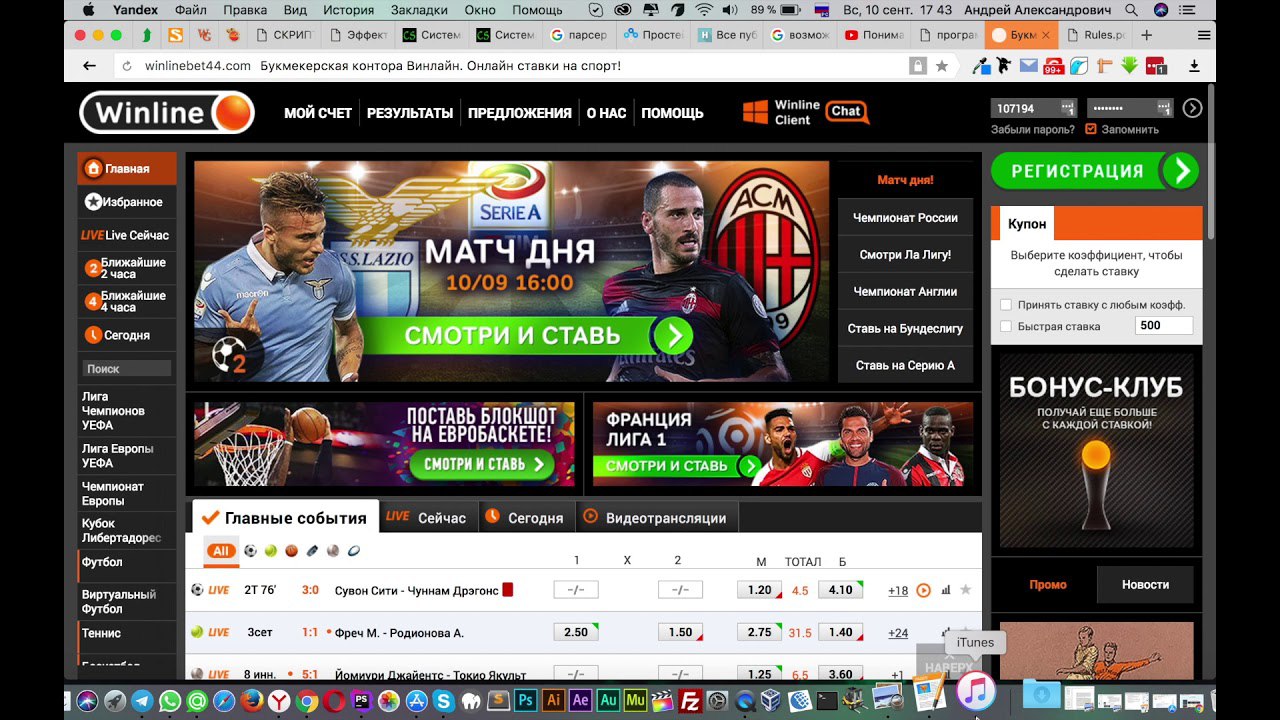Select odds 2.50 for Фреч М.

pos(576,633)
